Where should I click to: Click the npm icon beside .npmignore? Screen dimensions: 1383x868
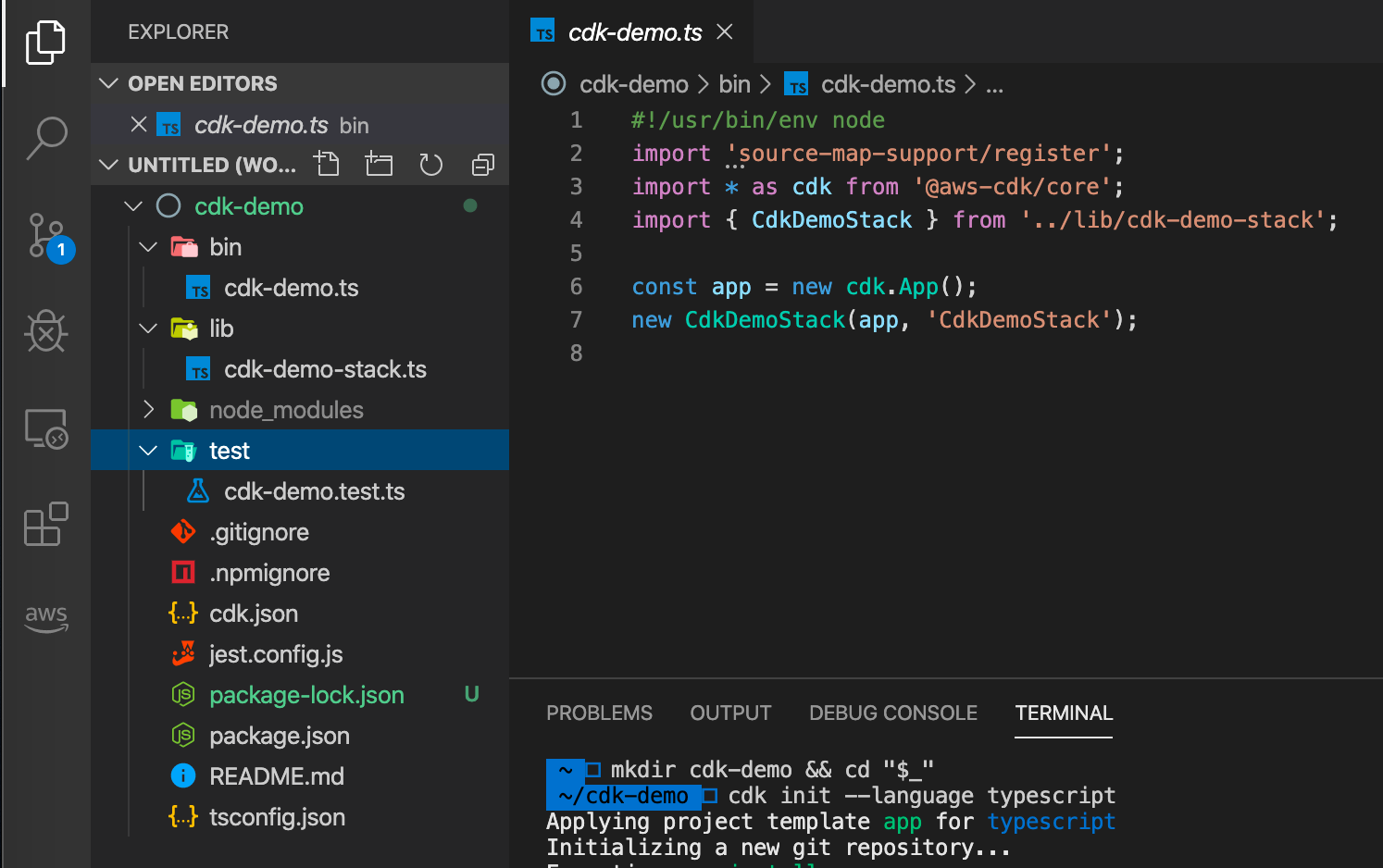coord(183,572)
